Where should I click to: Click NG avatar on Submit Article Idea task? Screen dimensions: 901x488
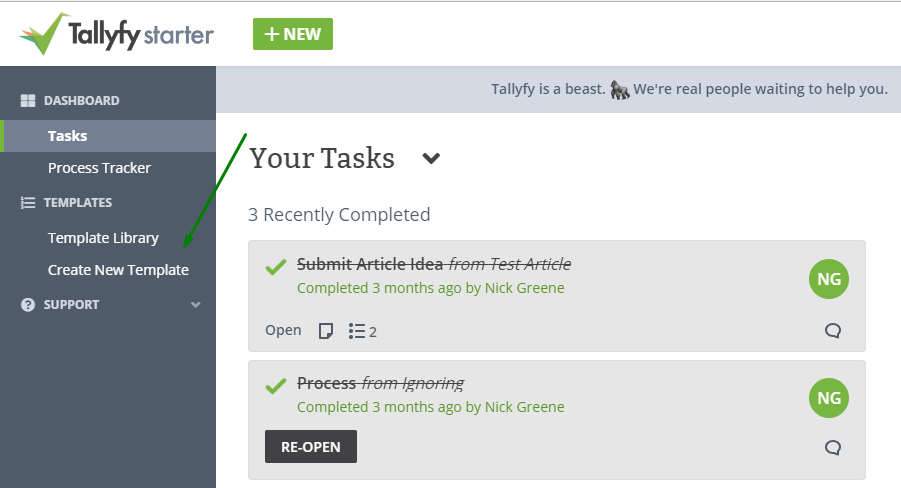(x=828, y=279)
